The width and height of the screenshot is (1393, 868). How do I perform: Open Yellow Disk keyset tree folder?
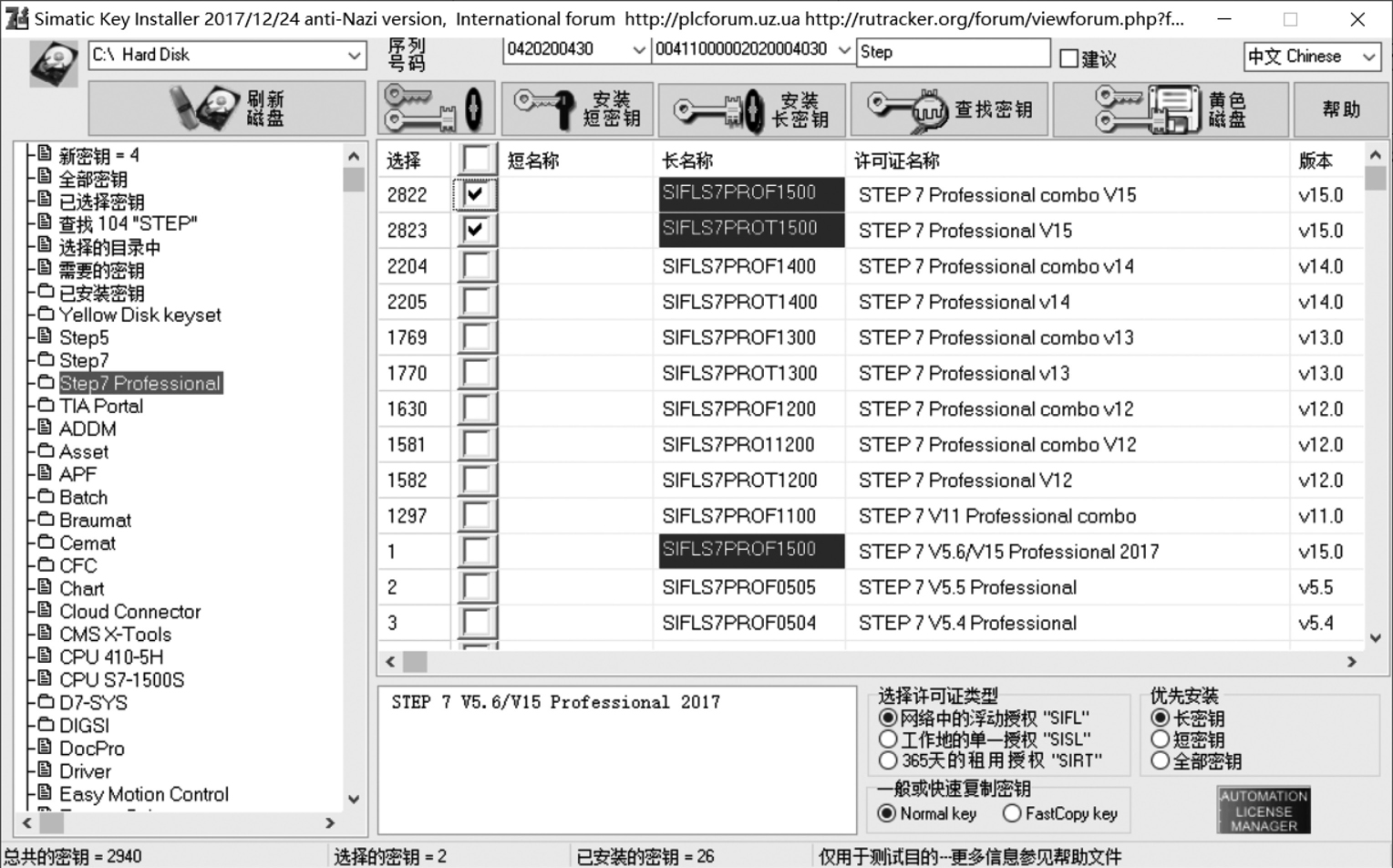(139, 315)
